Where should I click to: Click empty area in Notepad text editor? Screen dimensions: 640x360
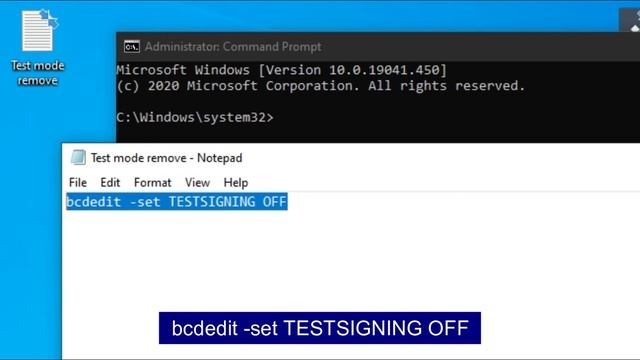tap(351, 261)
